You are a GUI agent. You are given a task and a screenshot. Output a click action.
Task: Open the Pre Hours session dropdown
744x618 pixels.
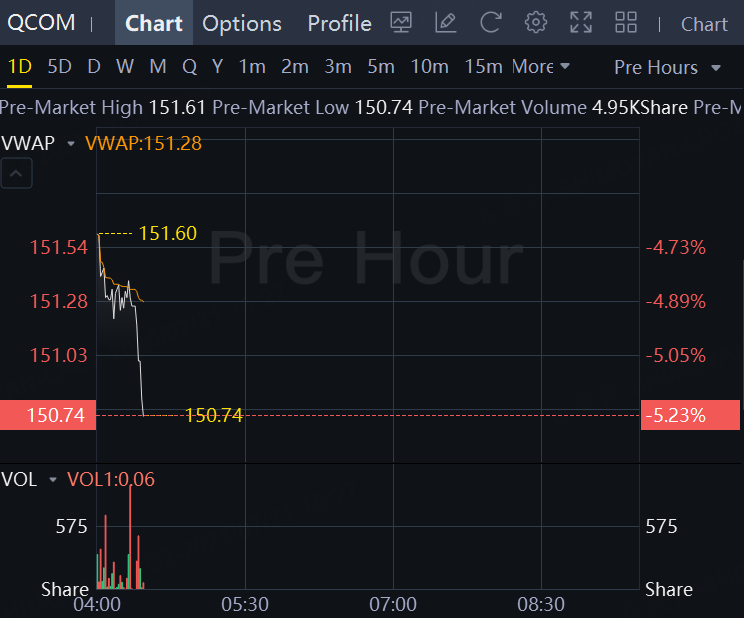tap(668, 67)
